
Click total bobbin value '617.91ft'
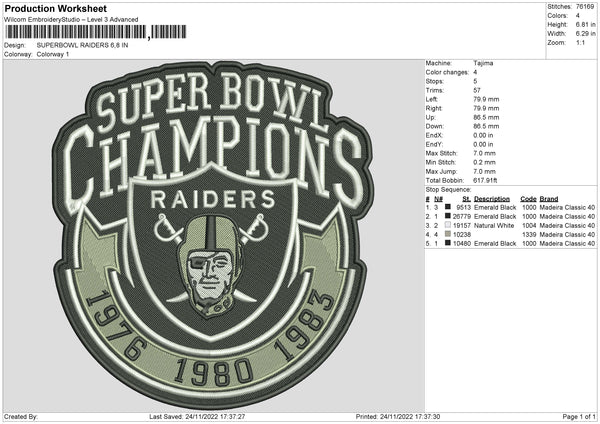point(485,180)
